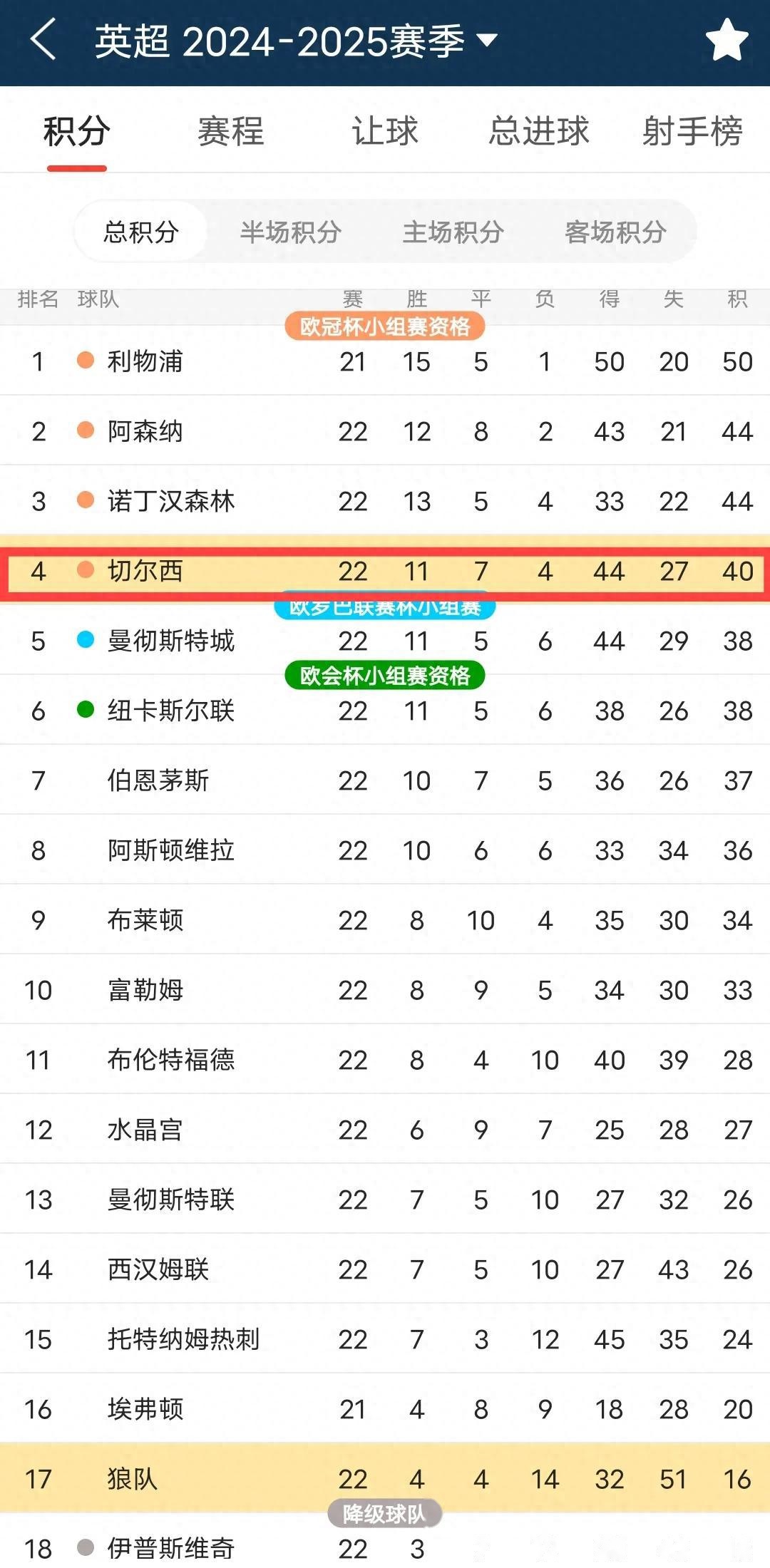Tap the back arrow icon
This screenshot has width=770, height=1568.
[43, 40]
